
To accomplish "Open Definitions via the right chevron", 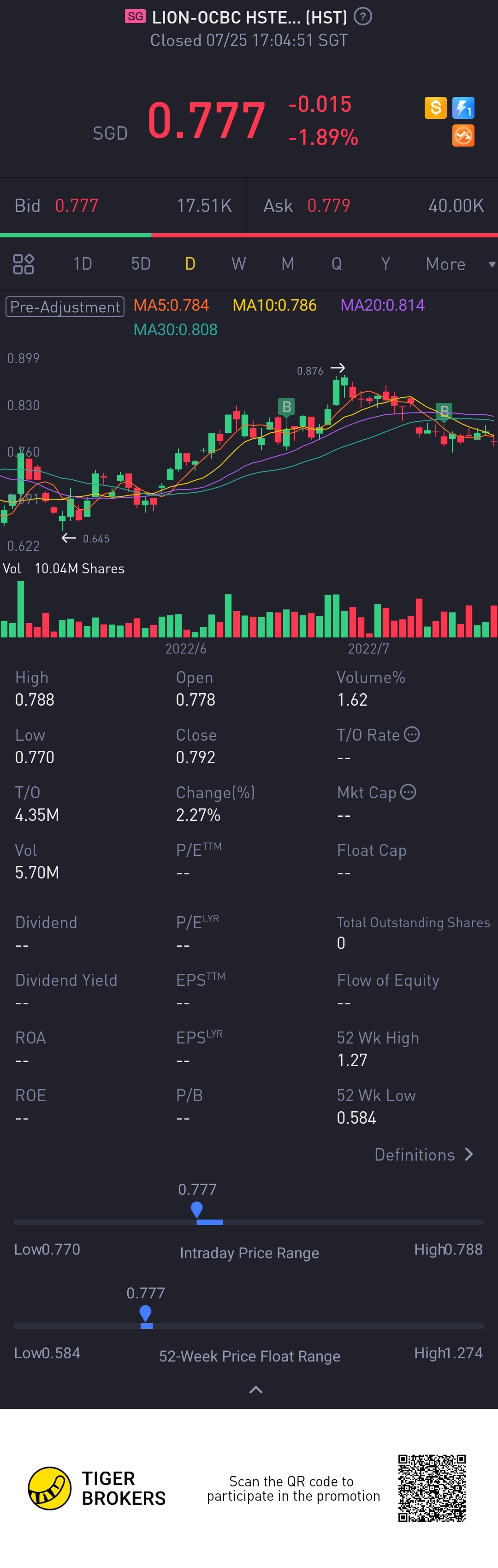I will pos(468,1154).
